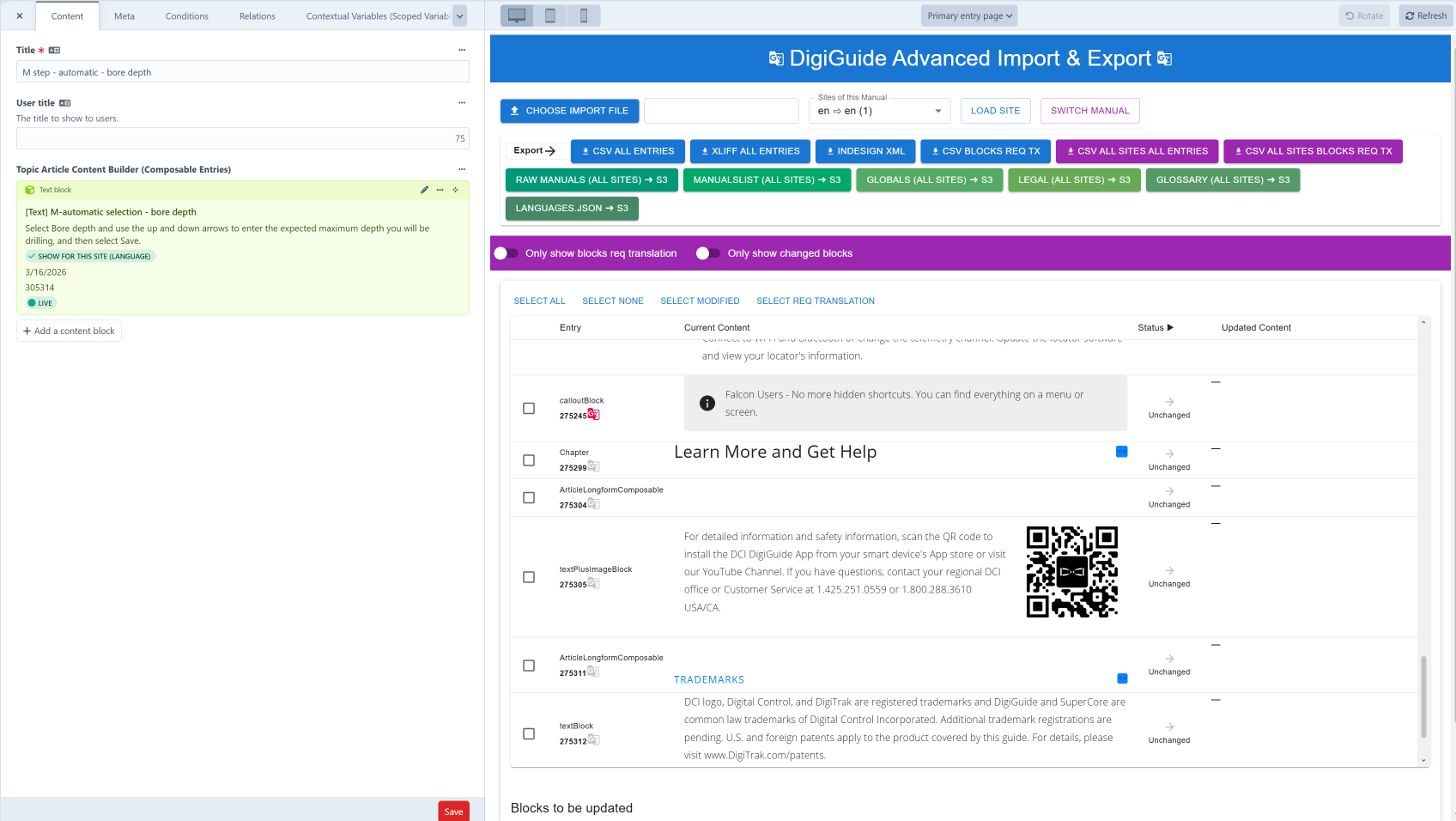Click the entries table vertical scrollbar thumb

(x=1423, y=696)
